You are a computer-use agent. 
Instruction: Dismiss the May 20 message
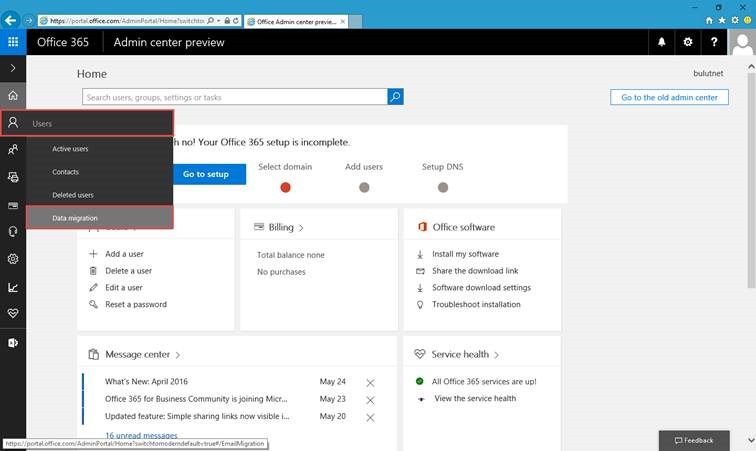coord(370,417)
